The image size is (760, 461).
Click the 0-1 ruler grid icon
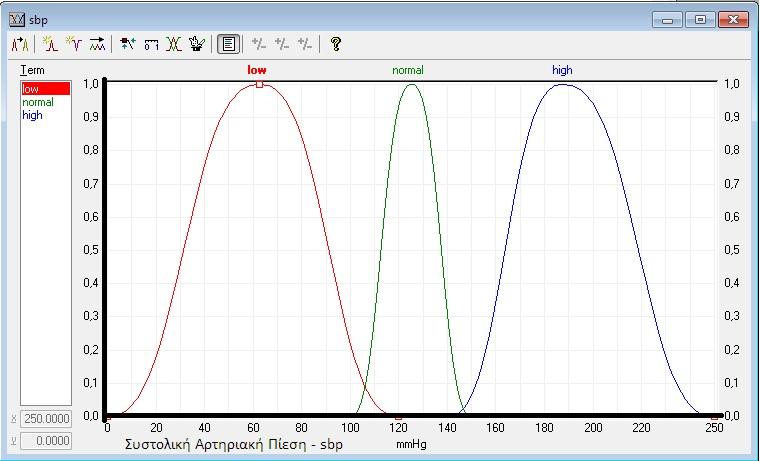tap(151, 45)
